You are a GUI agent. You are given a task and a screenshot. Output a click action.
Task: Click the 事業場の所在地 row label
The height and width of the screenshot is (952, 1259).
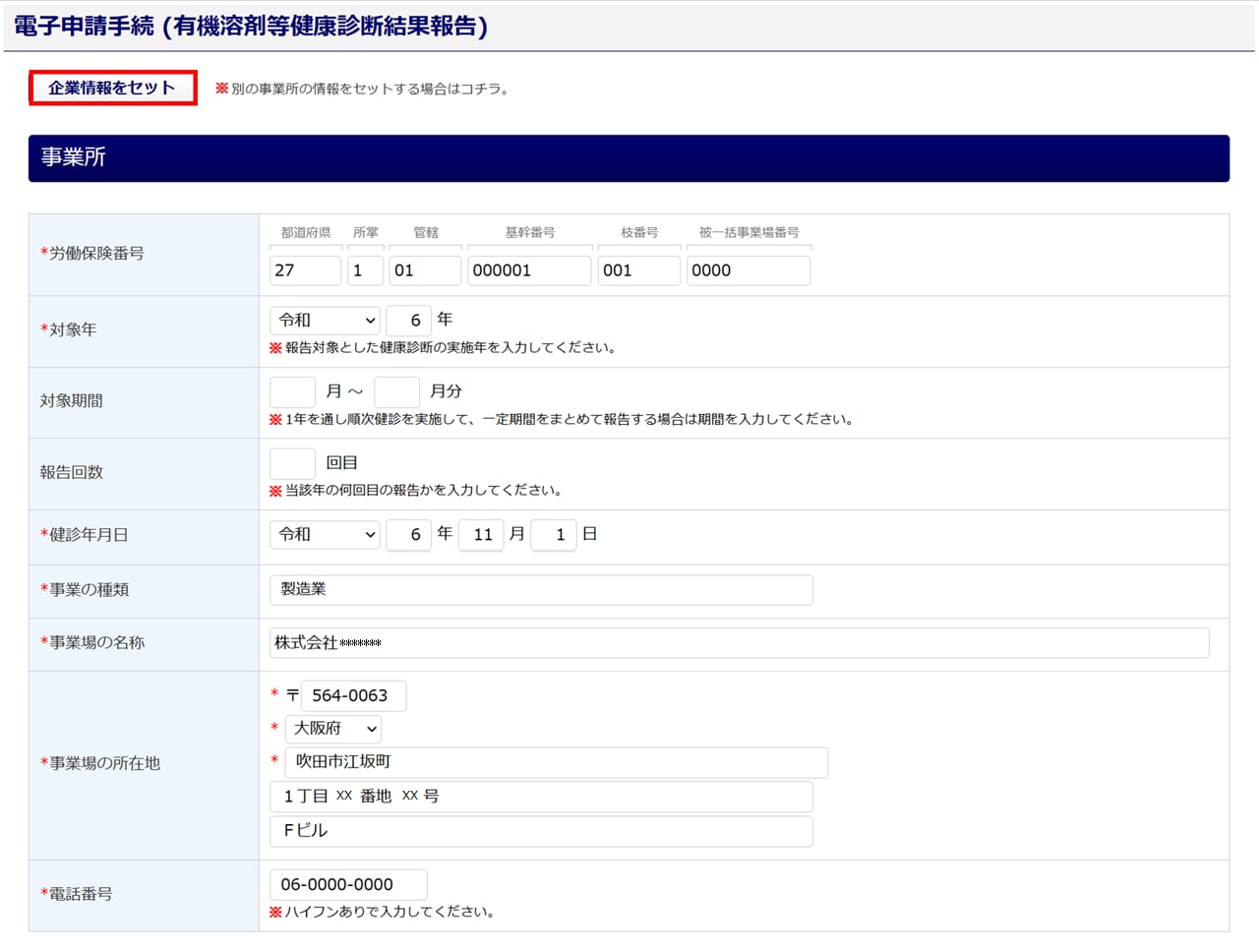100,763
